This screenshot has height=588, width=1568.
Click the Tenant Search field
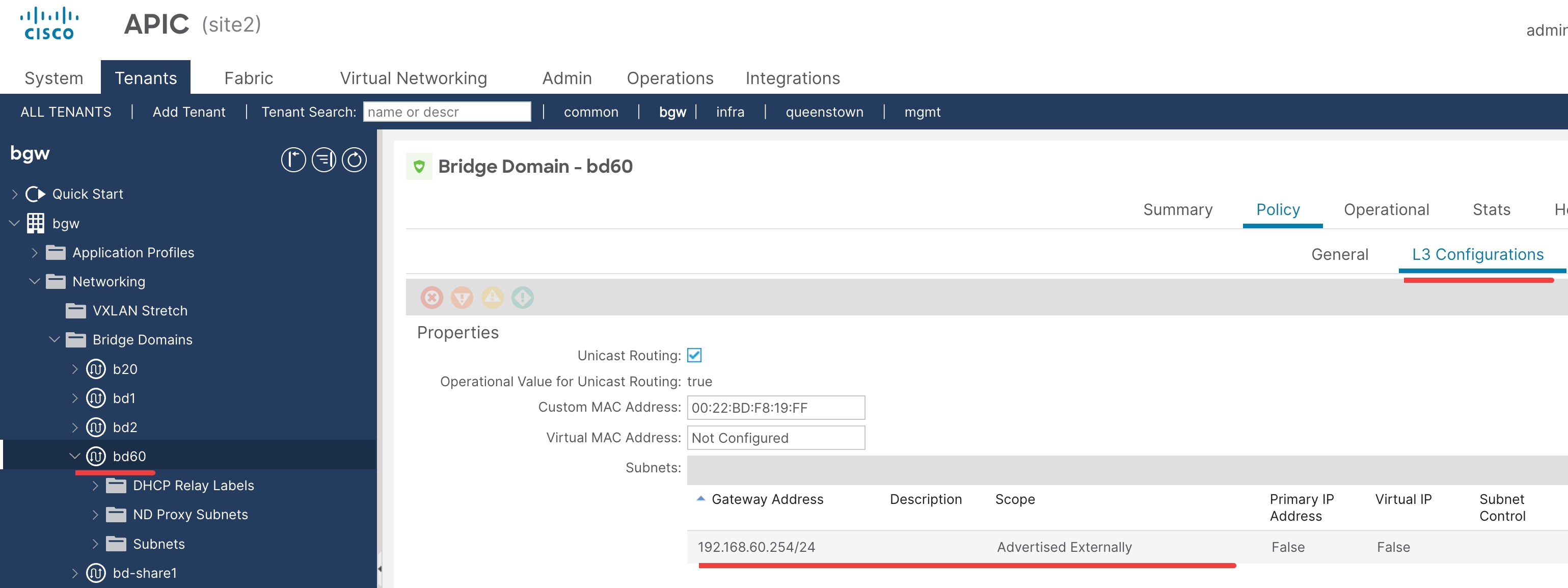pos(447,112)
